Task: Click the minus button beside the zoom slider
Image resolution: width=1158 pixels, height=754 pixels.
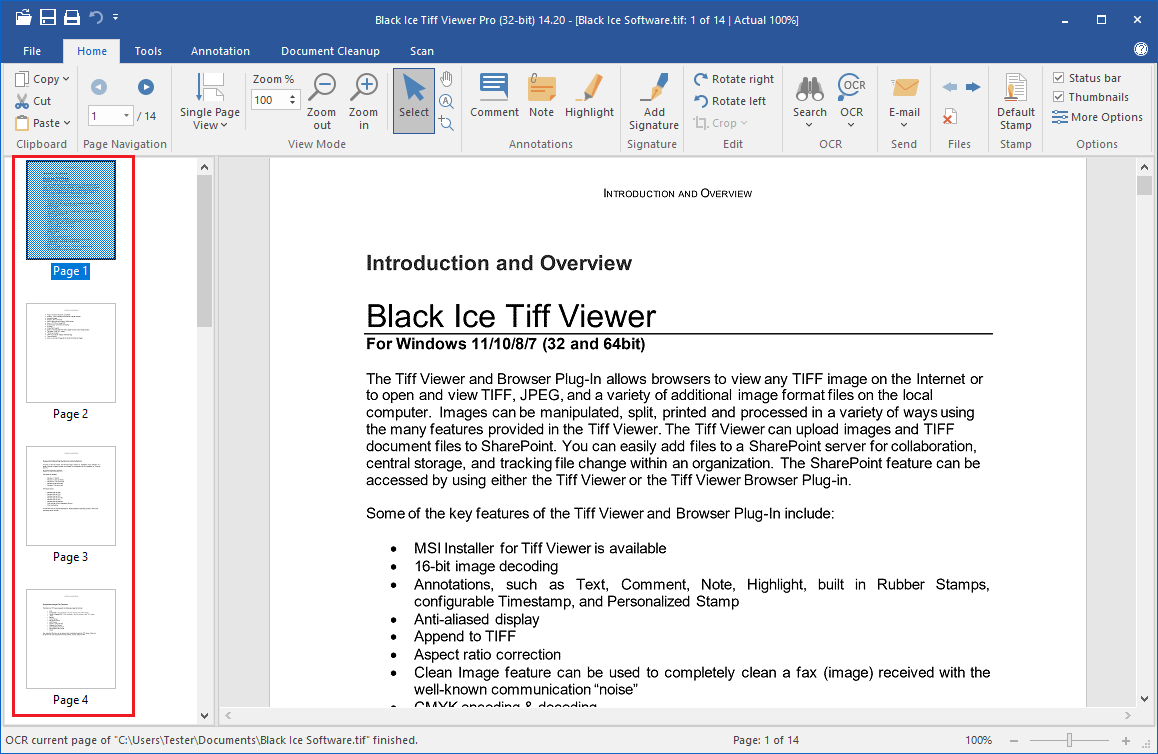Action: pos(1014,740)
